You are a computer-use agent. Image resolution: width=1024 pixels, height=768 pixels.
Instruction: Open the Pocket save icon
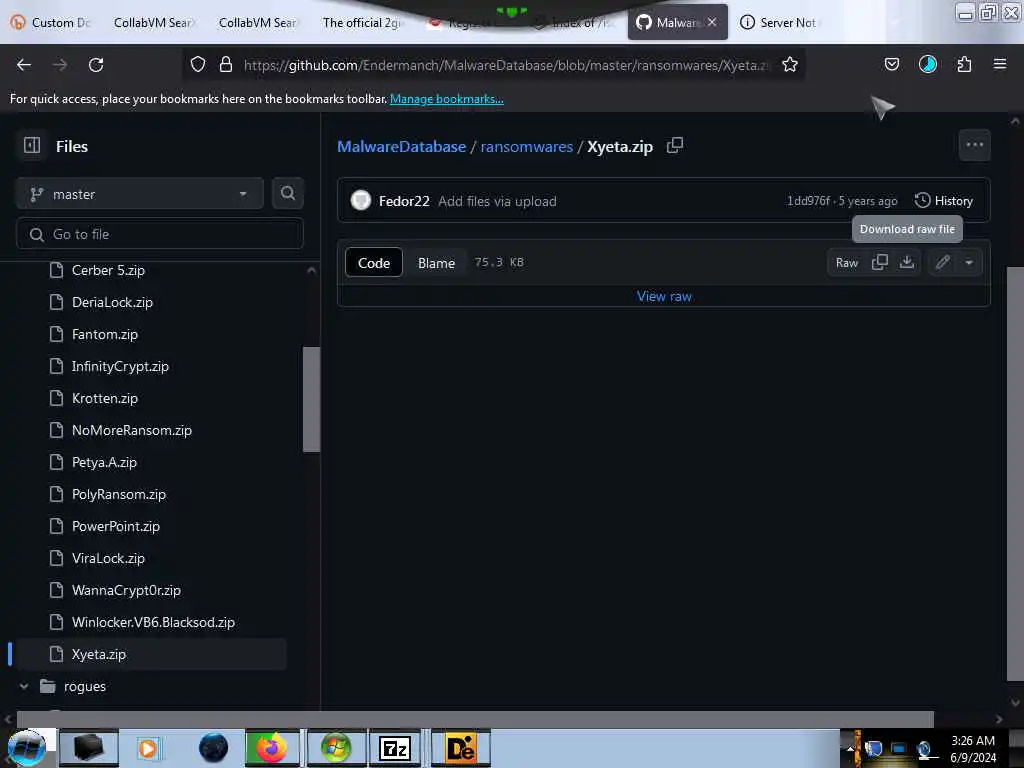pyautogui.click(x=891, y=64)
